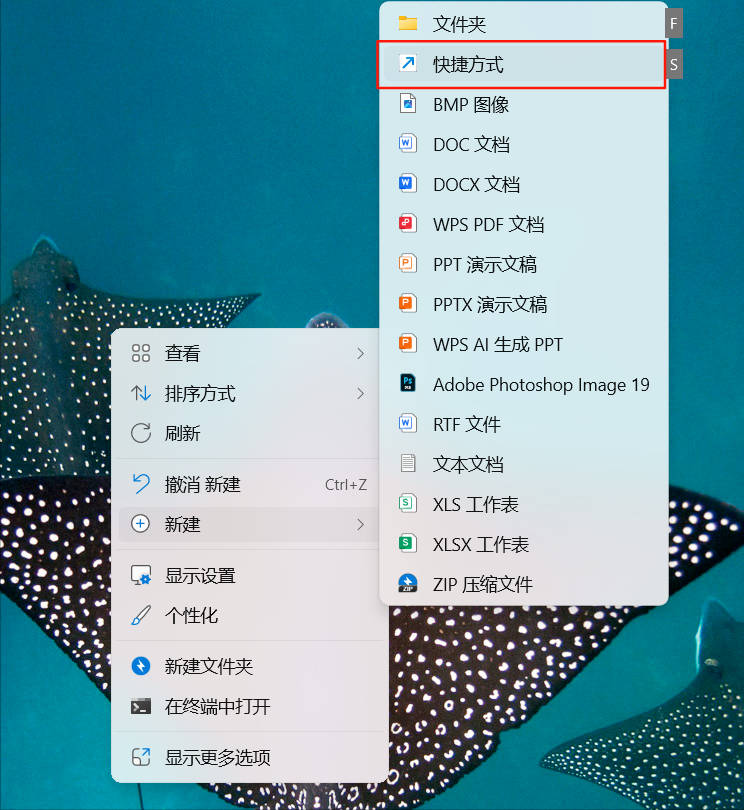Create a new DOCX 文档

tap(523, 184)
